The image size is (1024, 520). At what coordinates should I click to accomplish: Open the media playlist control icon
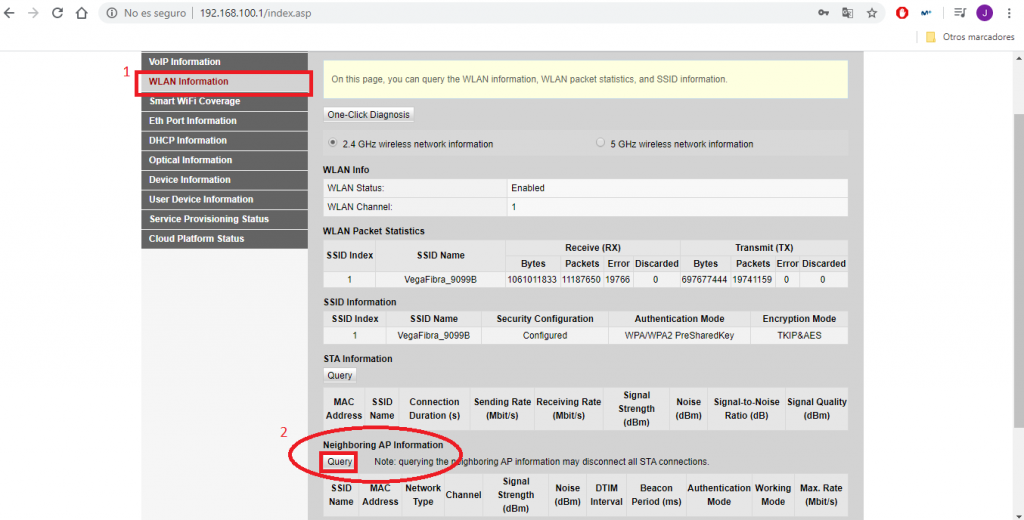tap(959, 13)
